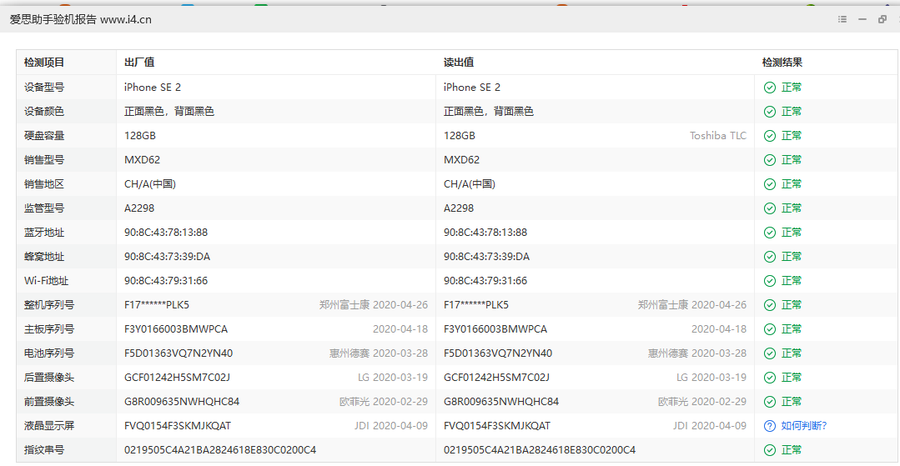
Task: Open the list menu icon in title bar
Action: (843, 19)
